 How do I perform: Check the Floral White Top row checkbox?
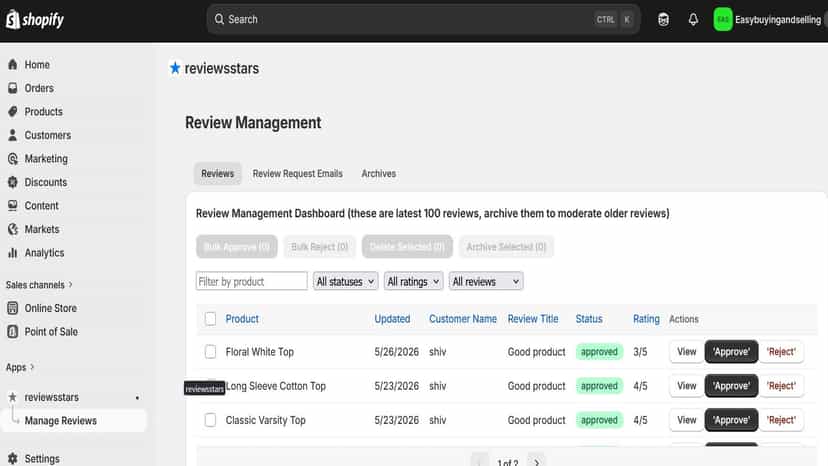pos(210,352)
